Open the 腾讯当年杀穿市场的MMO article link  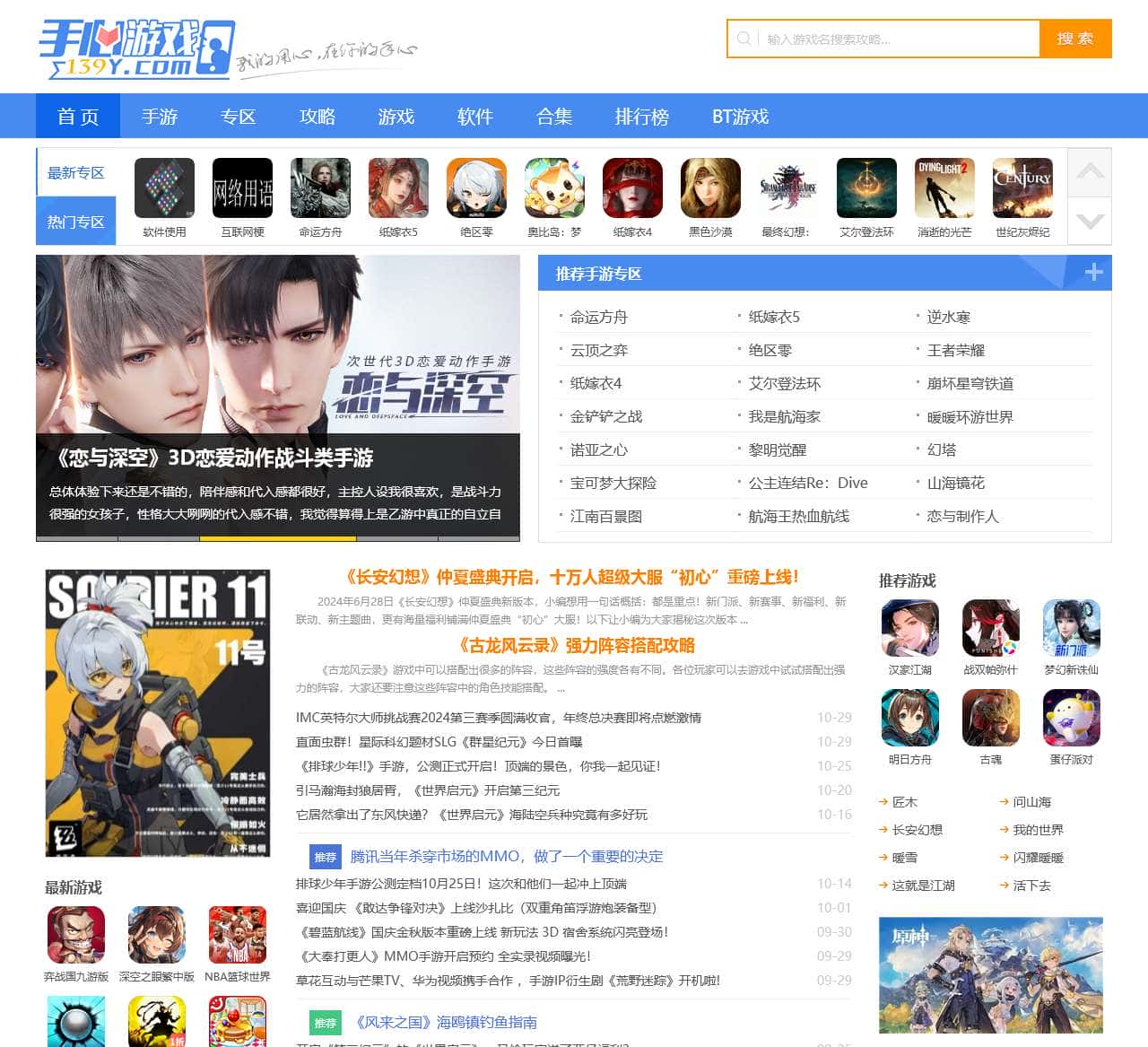(507, 857)
